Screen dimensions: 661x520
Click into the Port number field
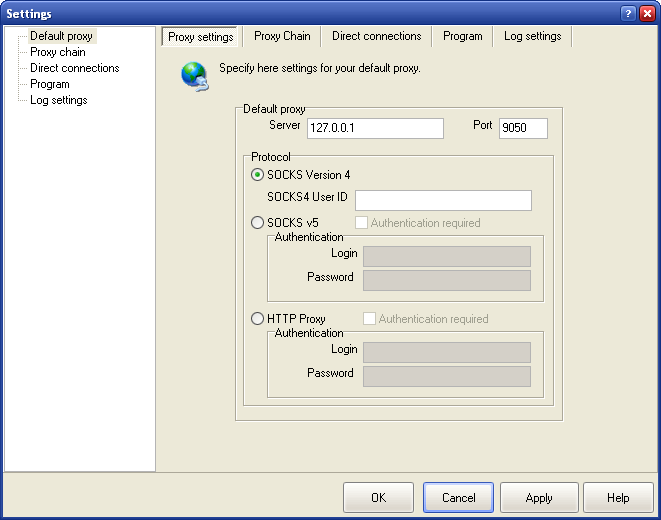[523, 128]
